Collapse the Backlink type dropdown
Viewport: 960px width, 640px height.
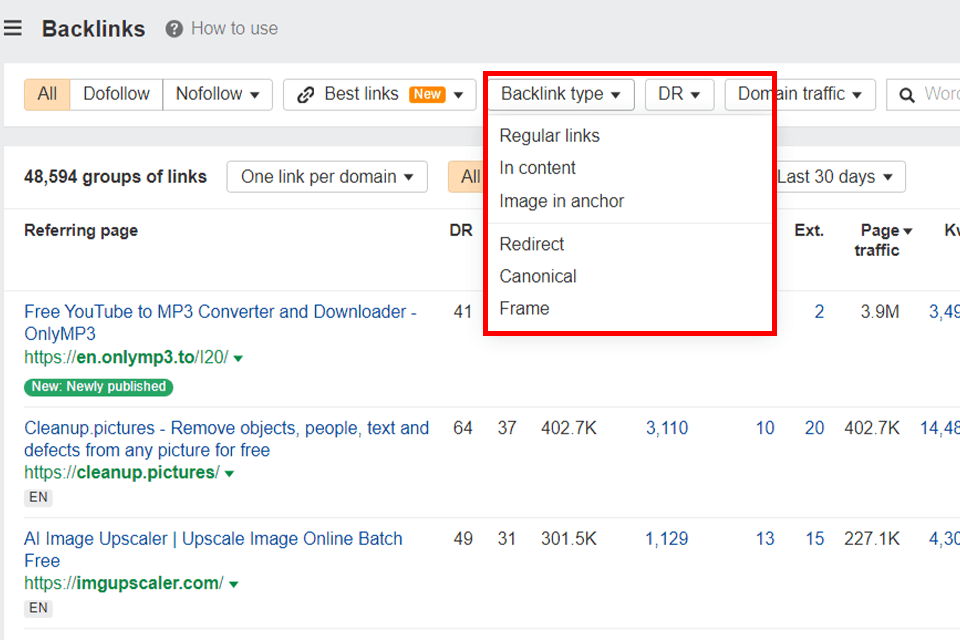560,94
